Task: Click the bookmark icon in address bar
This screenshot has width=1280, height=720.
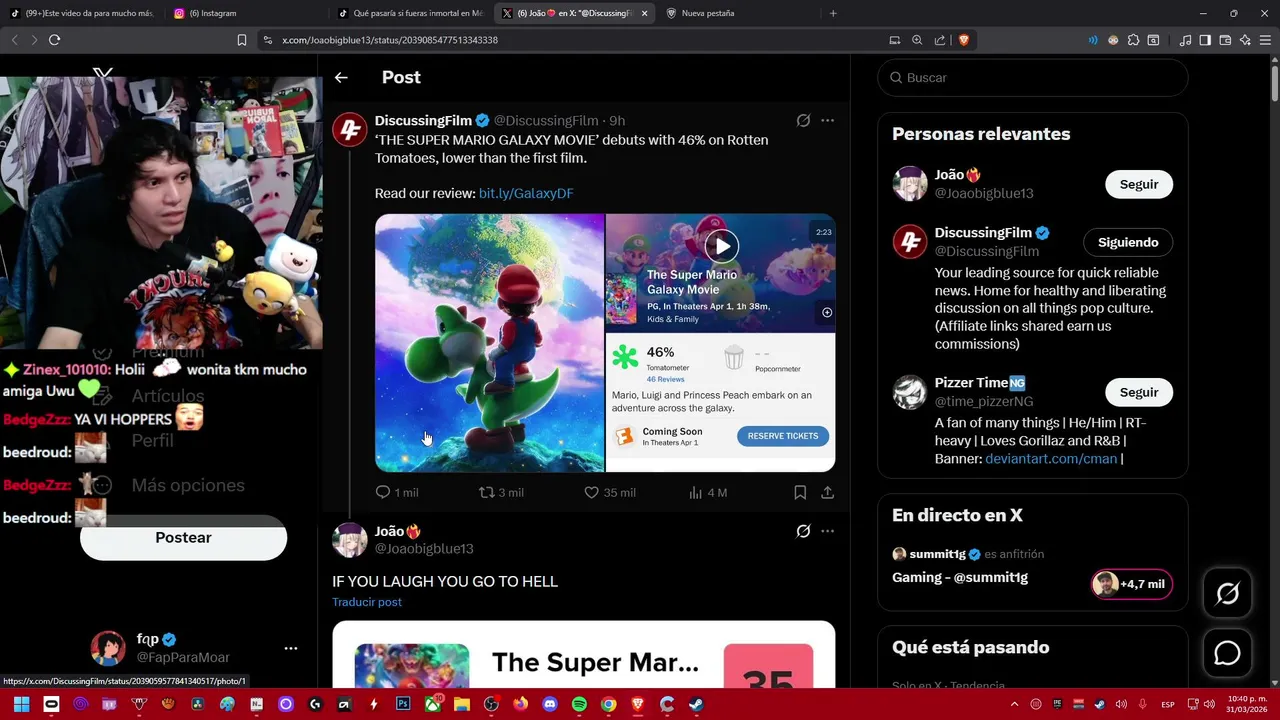Action: coord(241,40)
